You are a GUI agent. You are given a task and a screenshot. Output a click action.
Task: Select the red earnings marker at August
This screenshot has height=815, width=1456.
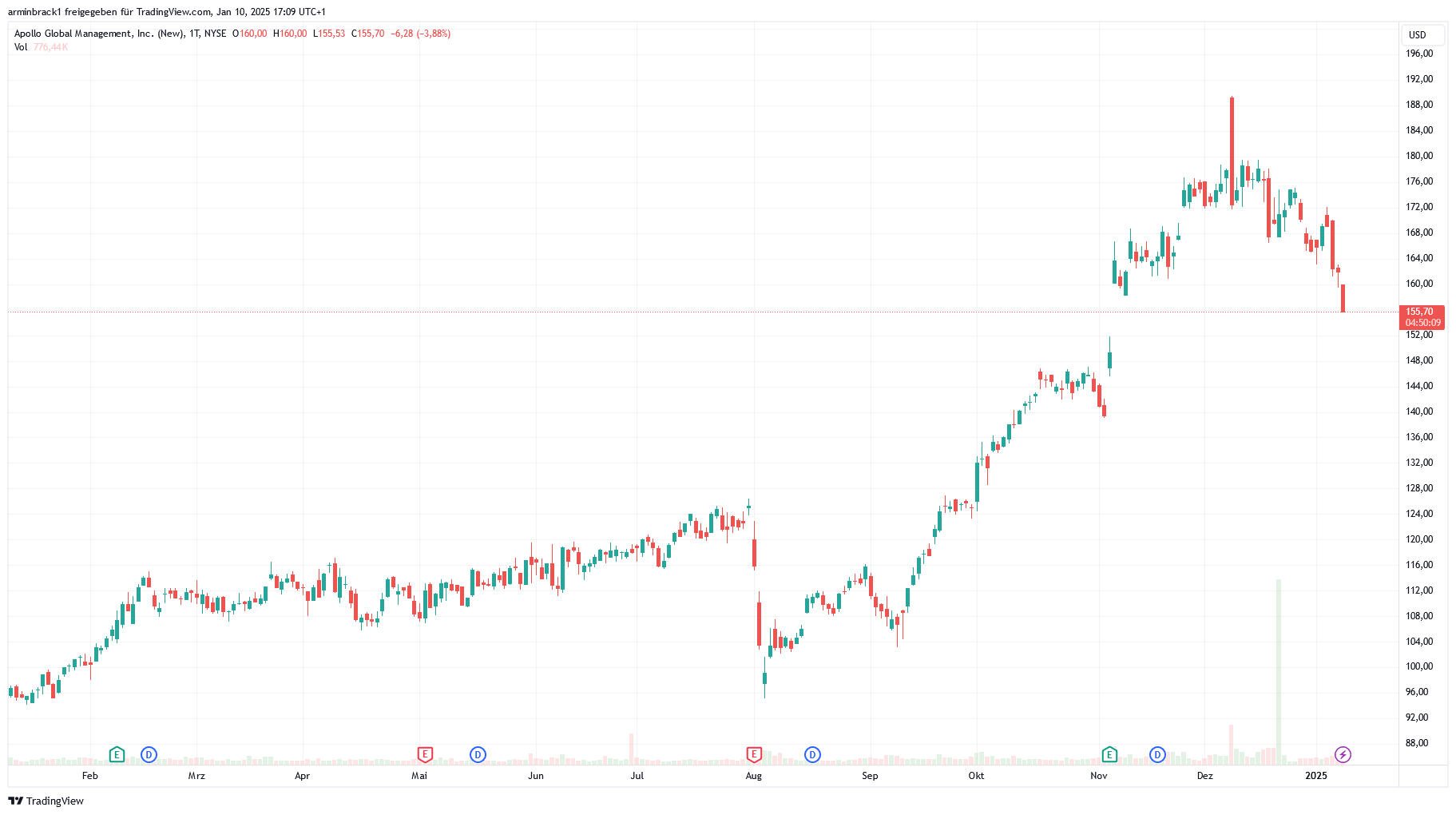coord(753,754)
